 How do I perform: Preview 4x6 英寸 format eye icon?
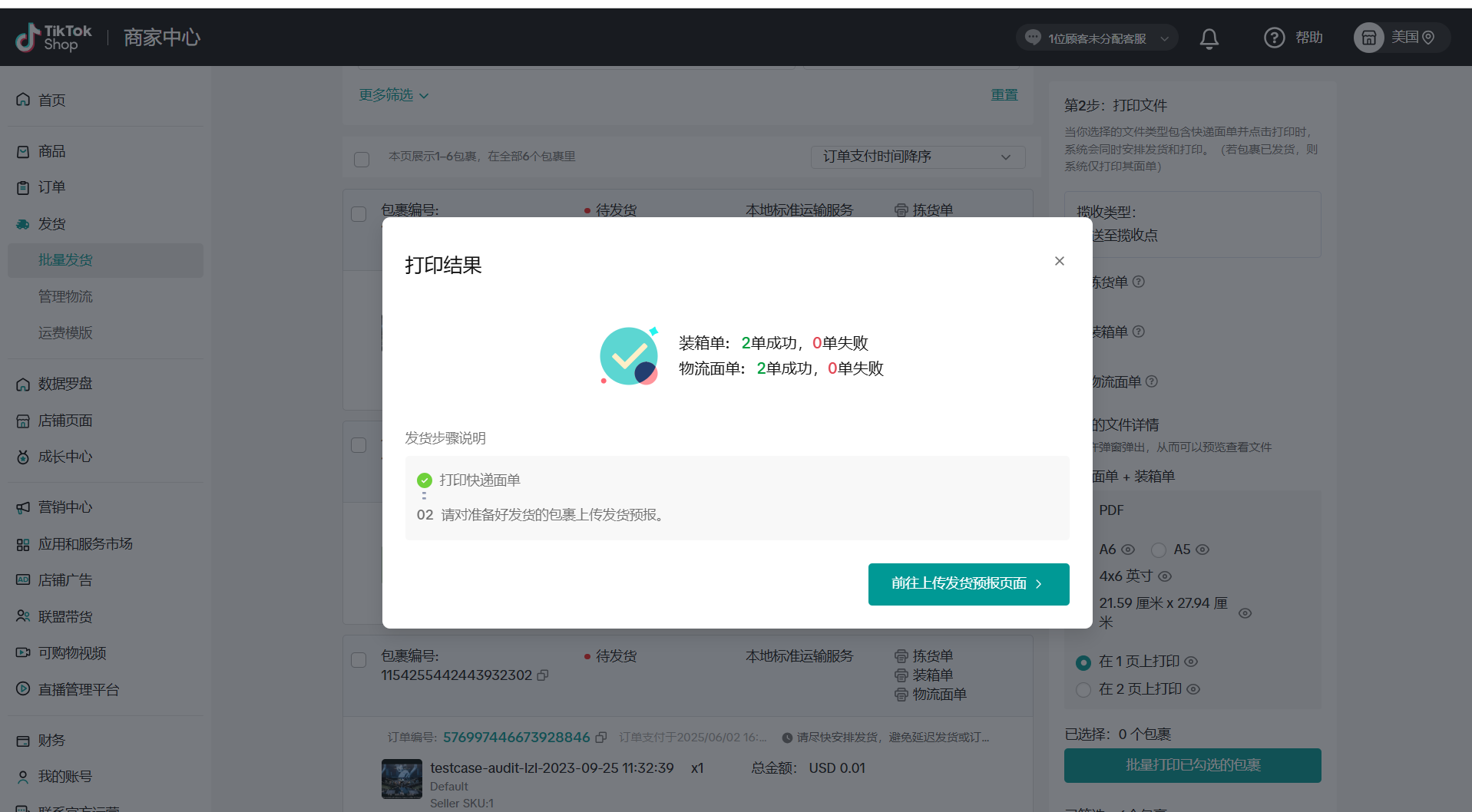pyautogui.click(x=1165, y=576)
